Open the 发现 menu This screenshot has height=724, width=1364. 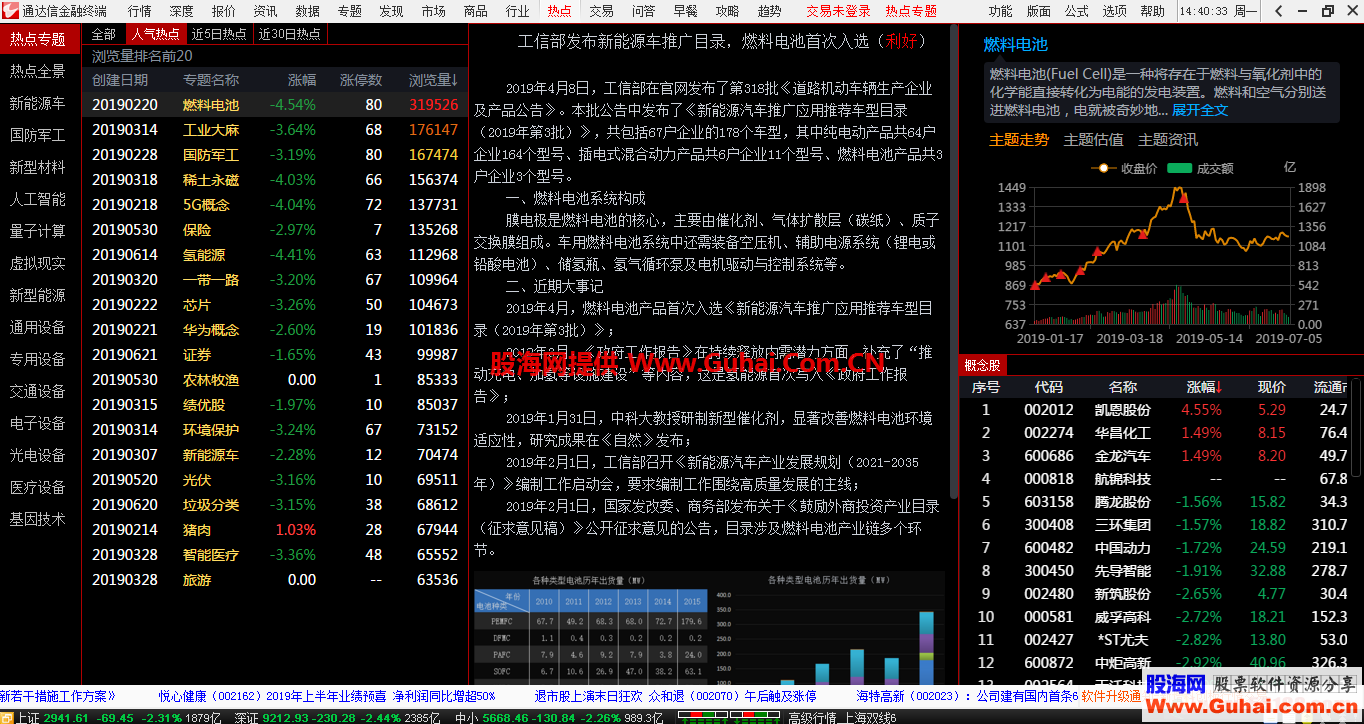392,11
